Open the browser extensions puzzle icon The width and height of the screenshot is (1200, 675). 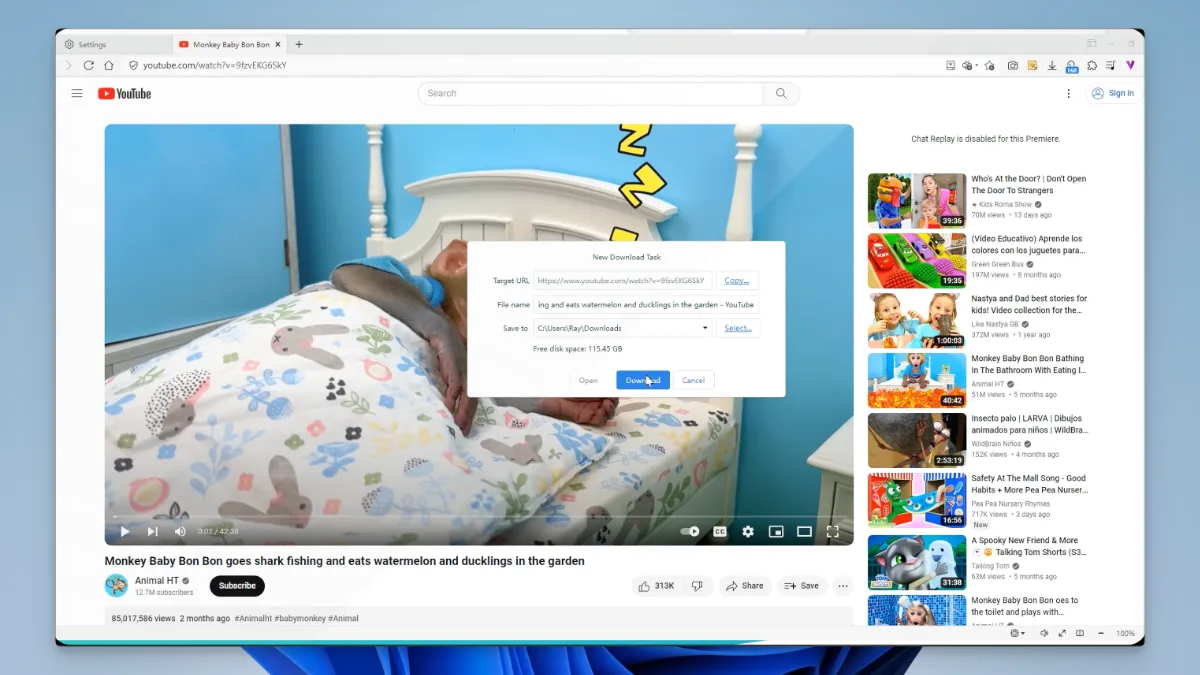click(x=1092, y=66)
